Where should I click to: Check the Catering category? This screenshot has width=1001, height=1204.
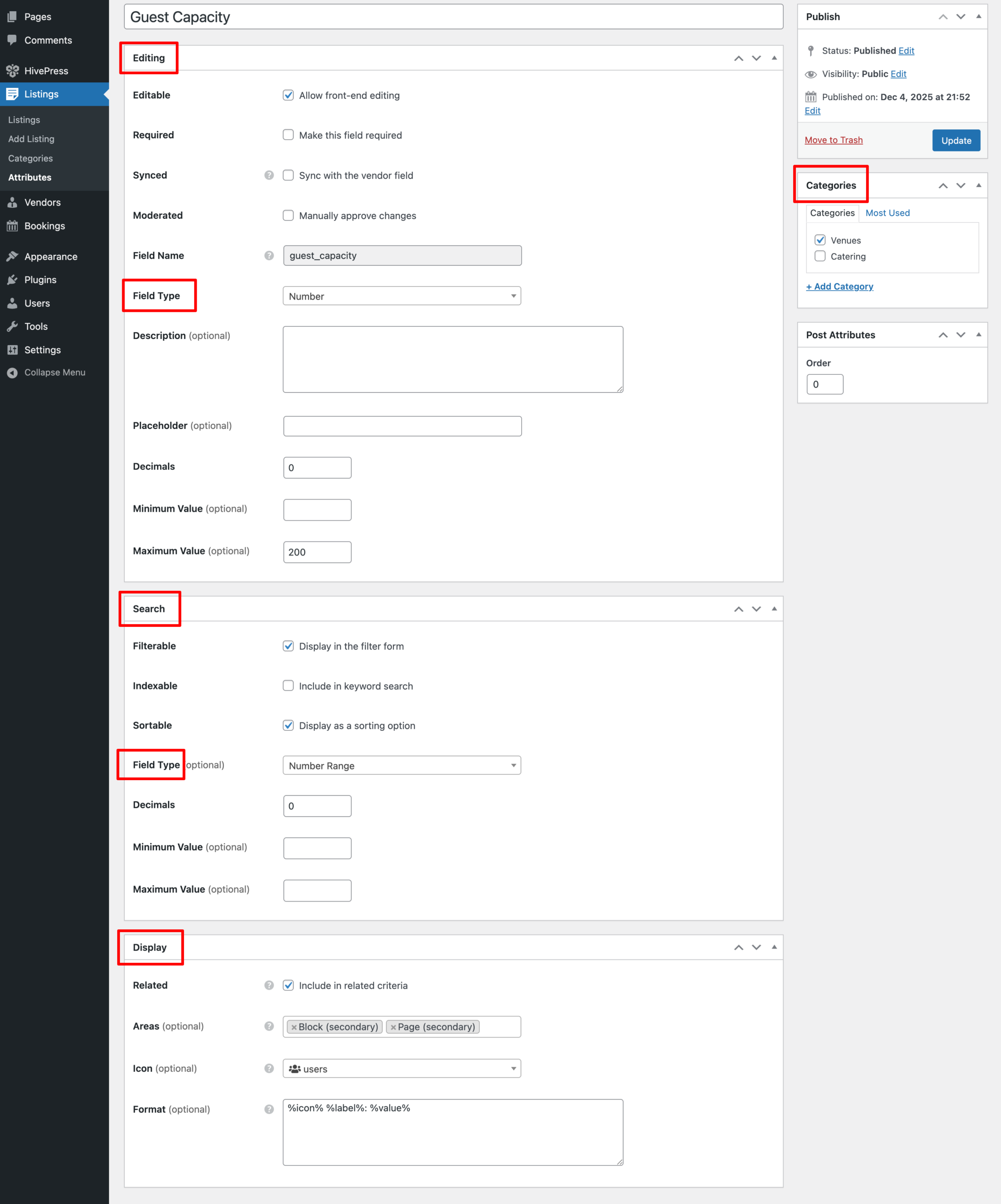click(820, 256)
